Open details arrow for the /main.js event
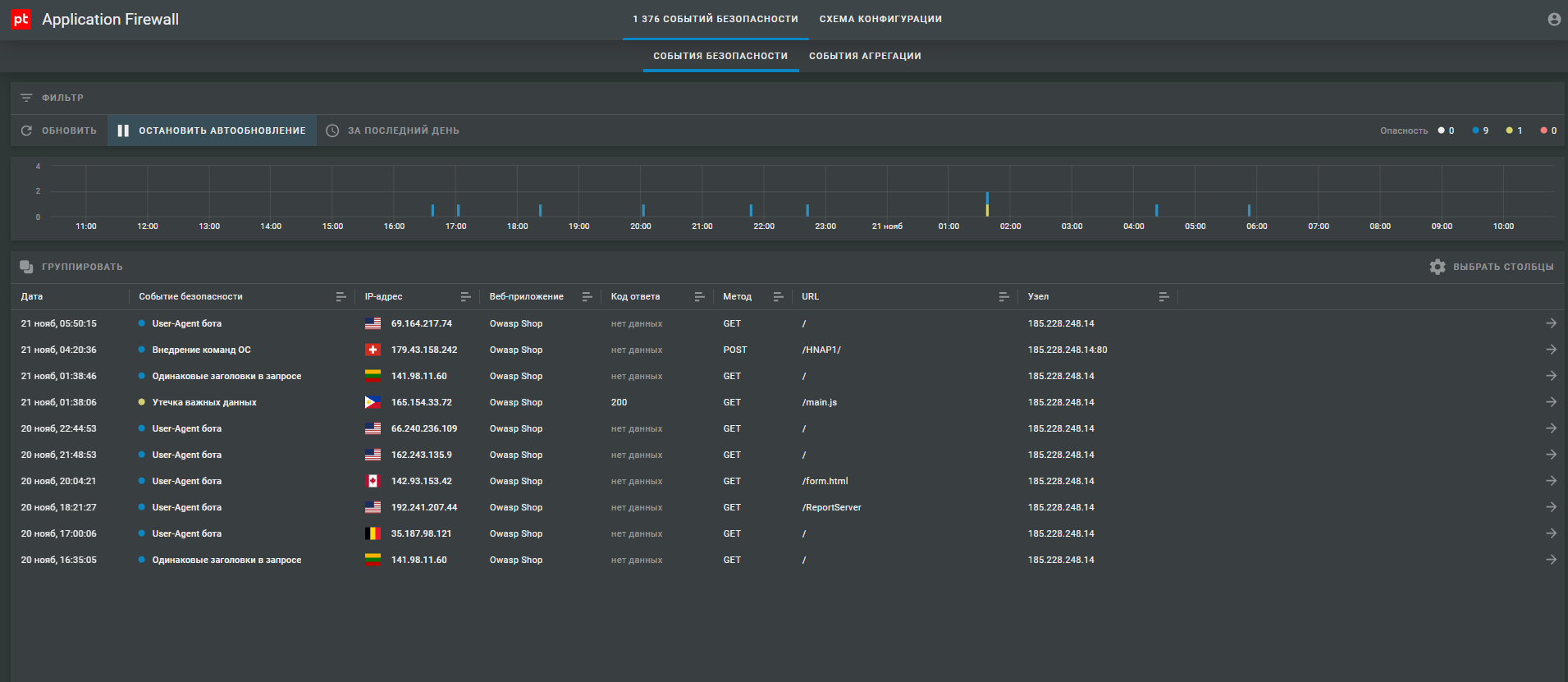The height and width of the screenshot is (682, 1568). point(1550,402)
